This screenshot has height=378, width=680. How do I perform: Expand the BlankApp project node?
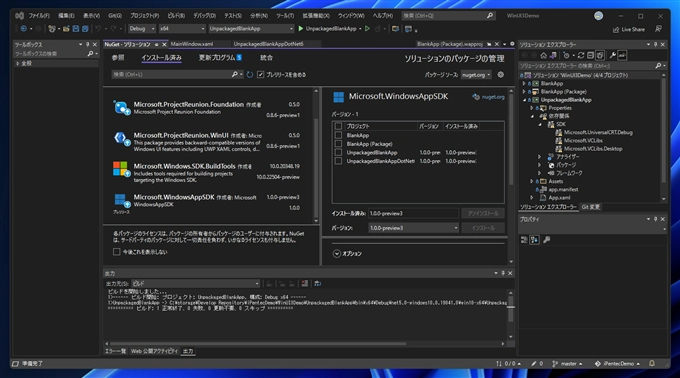click(524, 84)
